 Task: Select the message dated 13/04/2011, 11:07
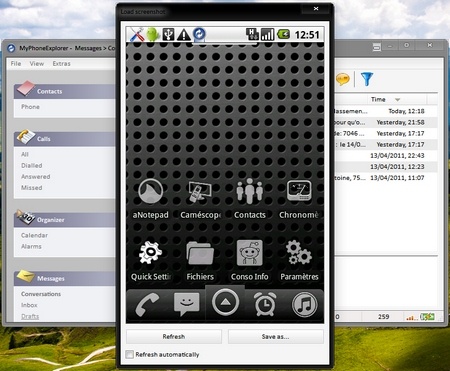click(386, 178)
